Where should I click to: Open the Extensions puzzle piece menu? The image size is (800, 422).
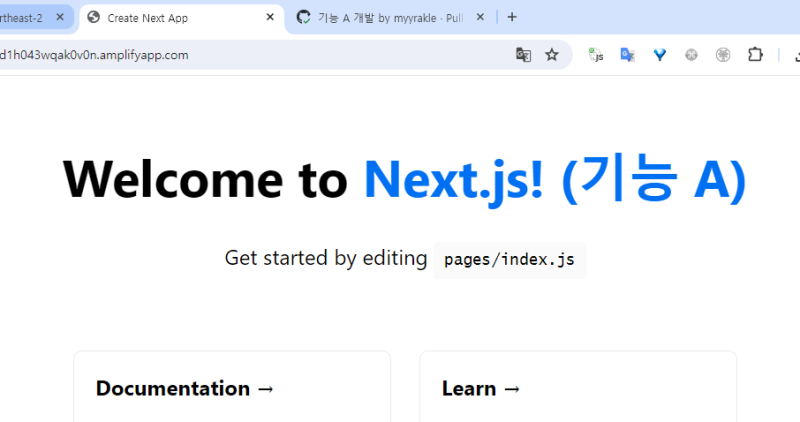(755, 55)
